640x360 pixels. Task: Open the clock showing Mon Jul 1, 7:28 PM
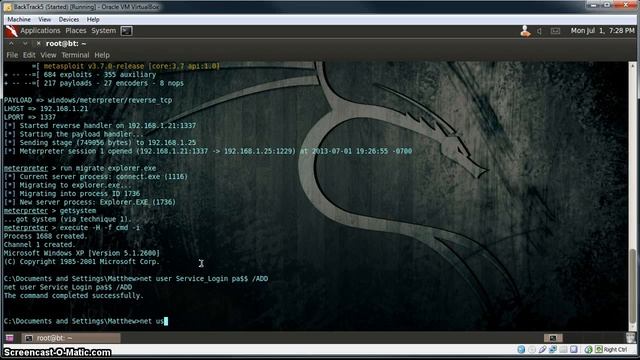click(603, 31)
